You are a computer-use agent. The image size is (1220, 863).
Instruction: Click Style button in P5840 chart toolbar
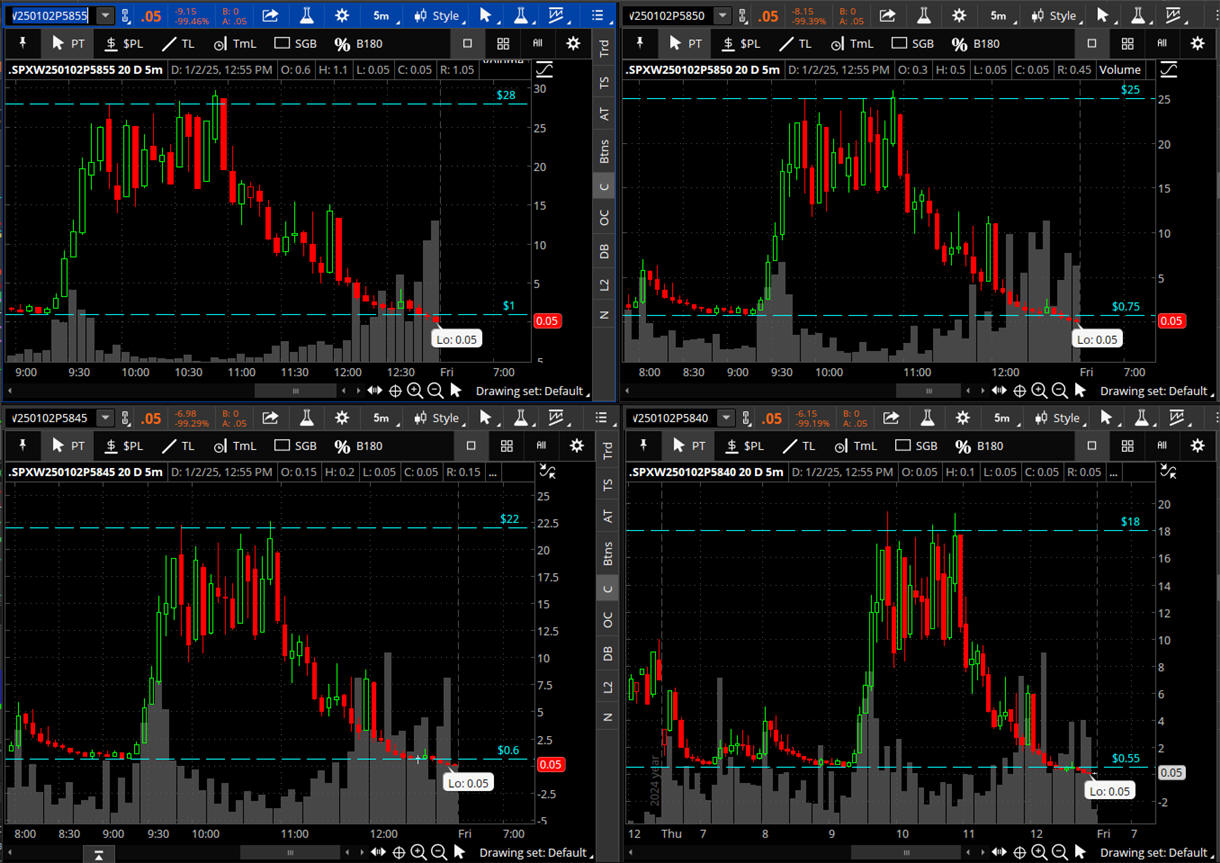1056,418
